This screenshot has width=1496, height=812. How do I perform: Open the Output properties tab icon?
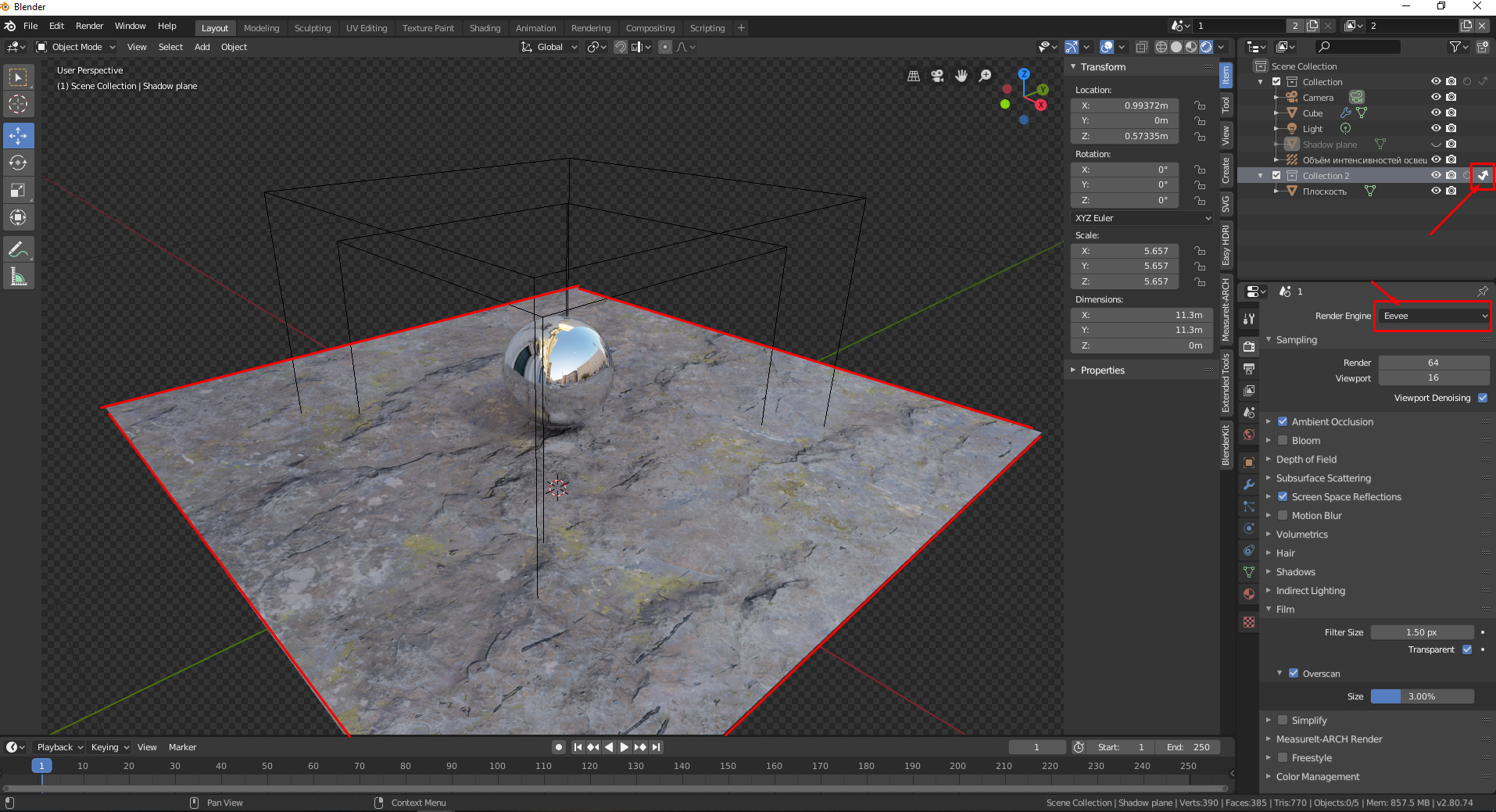point(1249,368)
